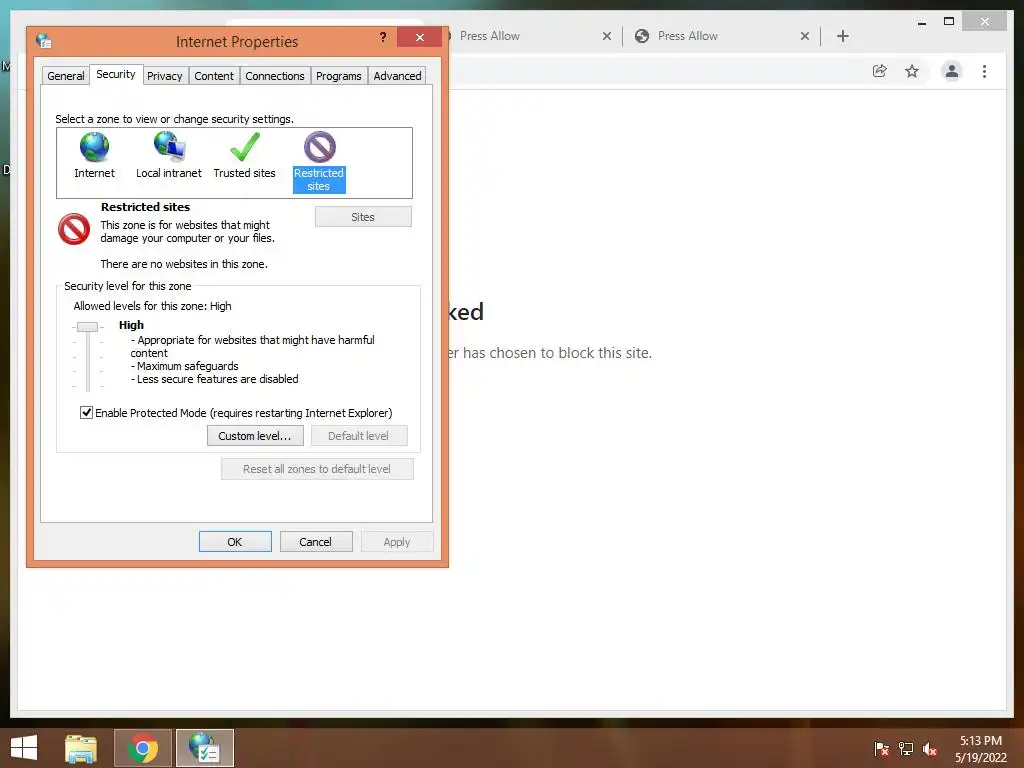The image size is (1024, 768).
Task: Open File Explorer from taskbar
Action: tap(81, 748)
